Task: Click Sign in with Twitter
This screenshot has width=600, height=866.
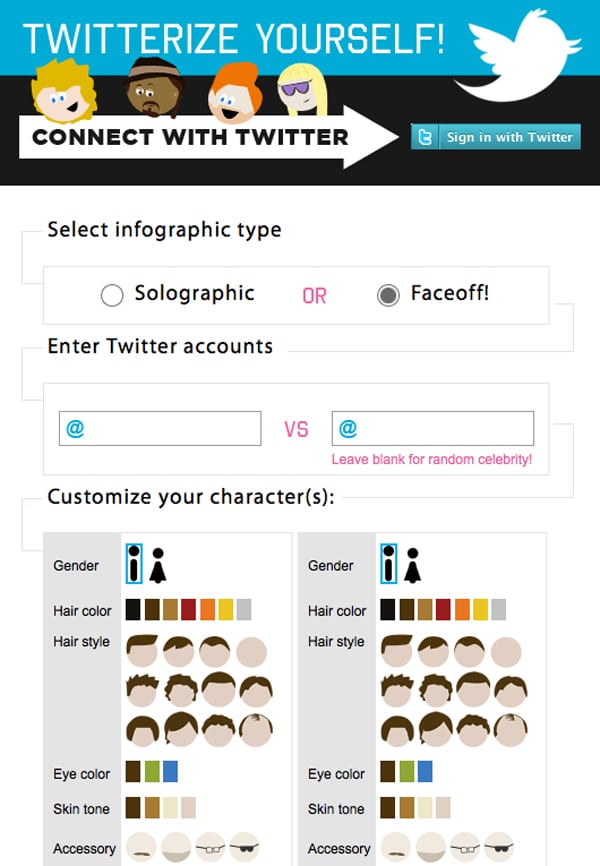Action: 495,137
